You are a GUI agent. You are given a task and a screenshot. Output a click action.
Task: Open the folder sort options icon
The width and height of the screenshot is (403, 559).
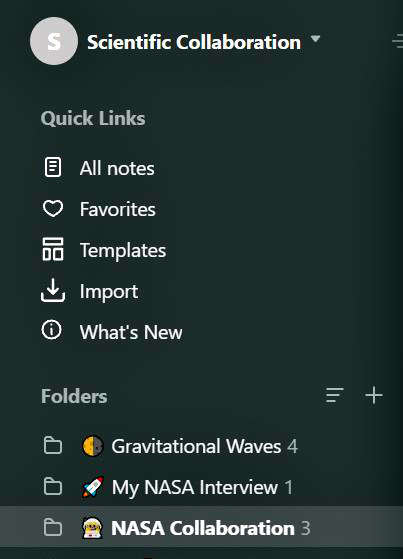335,395
